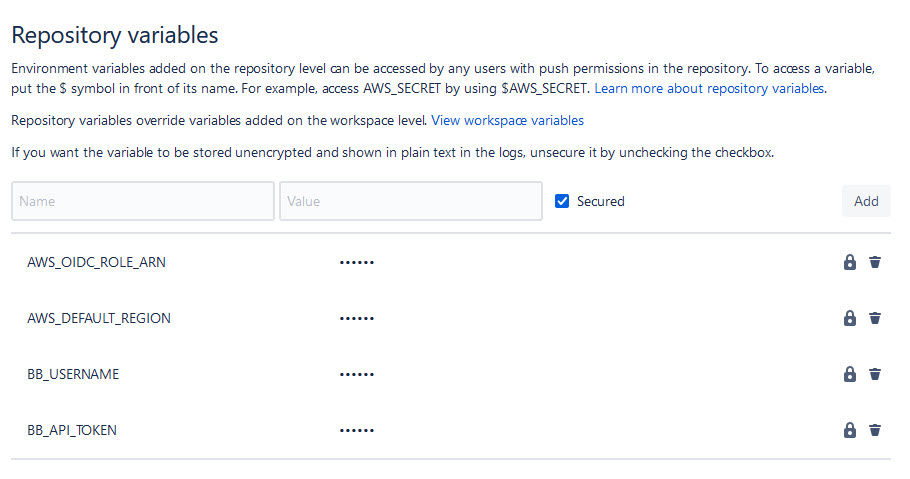Click lock icon for BB_API_TOKEN
The width and height of the screenshot is (910, 479).
850,430
